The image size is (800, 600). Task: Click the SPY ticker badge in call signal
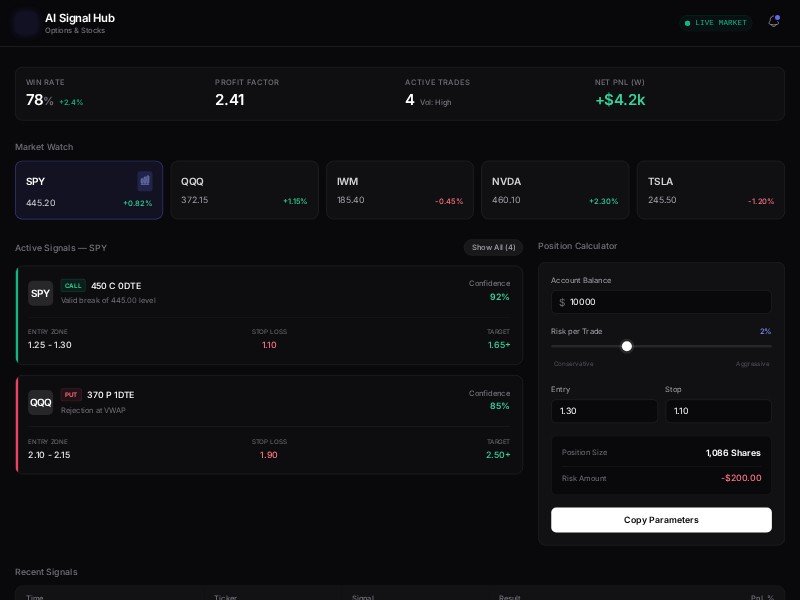coord(40,293)
